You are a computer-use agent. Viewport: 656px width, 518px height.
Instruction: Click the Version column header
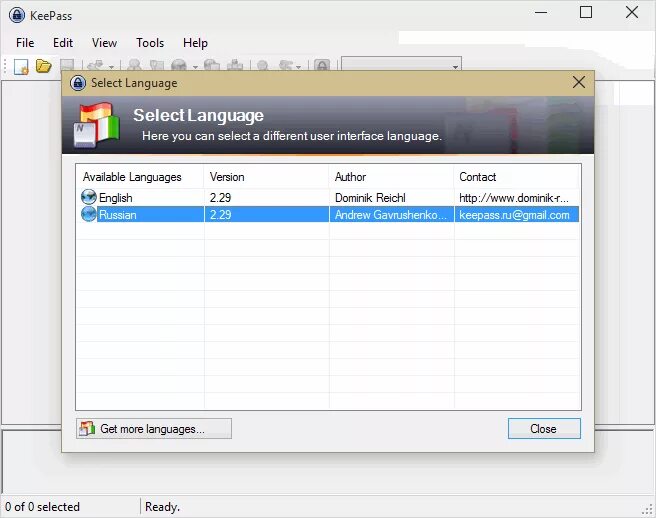pyautogui.click(x=266, y=177)
